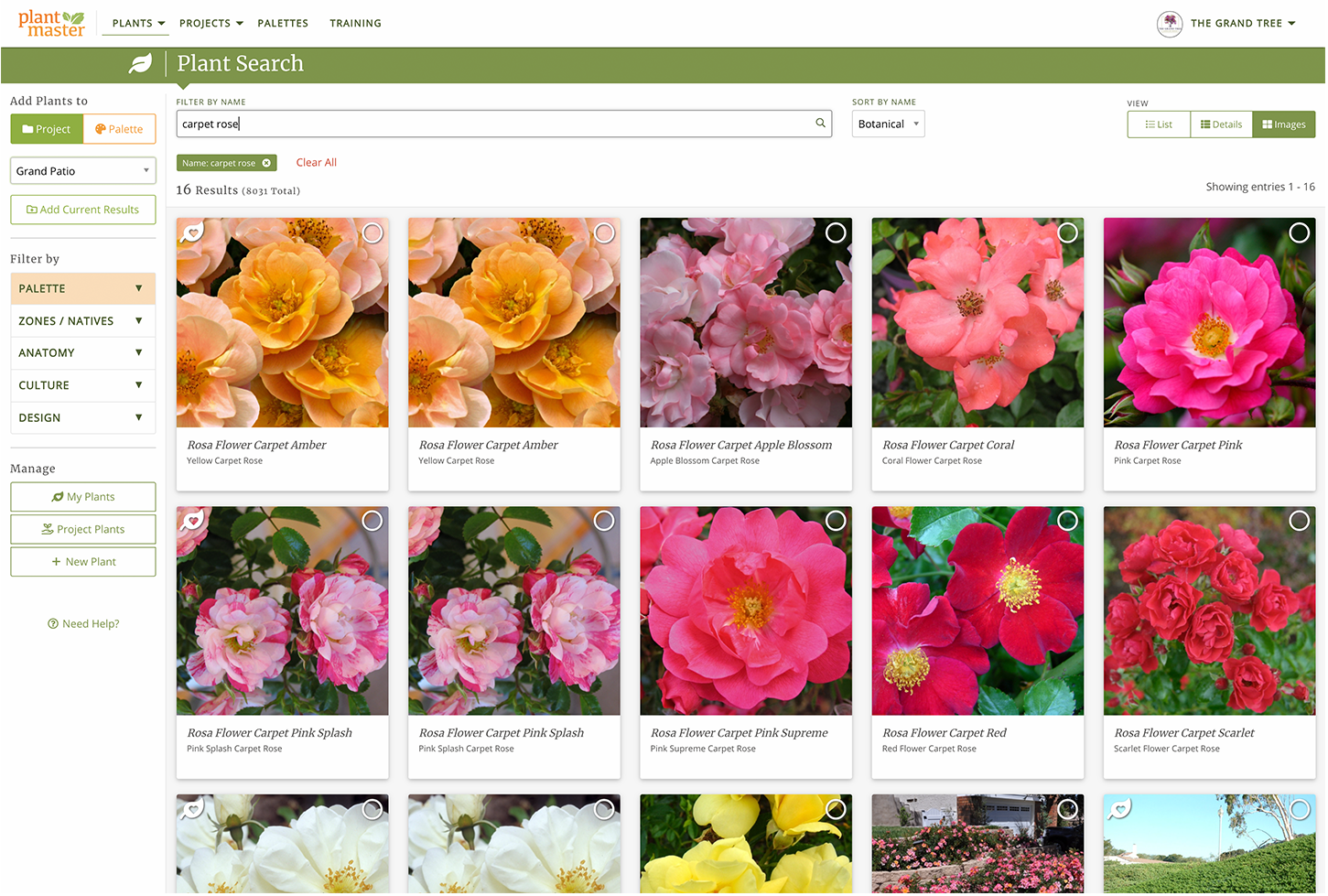The width and height of the screenshot is (1328, 896).
Task: Check the circle on the house garden photo
Action: coord(1067,809)
